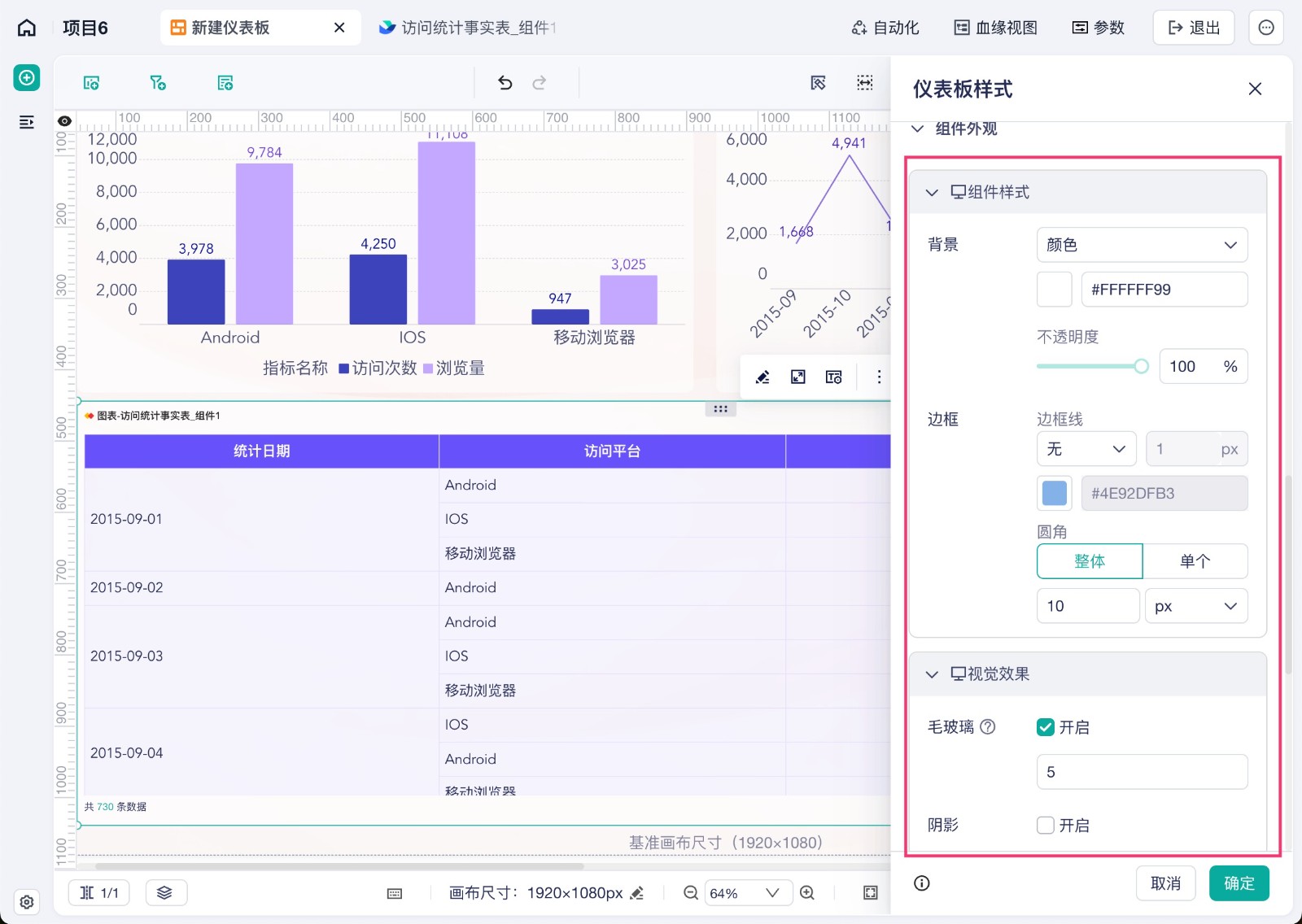Enable the 阴影 开启 checkbox
1302x924 pixels.
coord(1046,826)
